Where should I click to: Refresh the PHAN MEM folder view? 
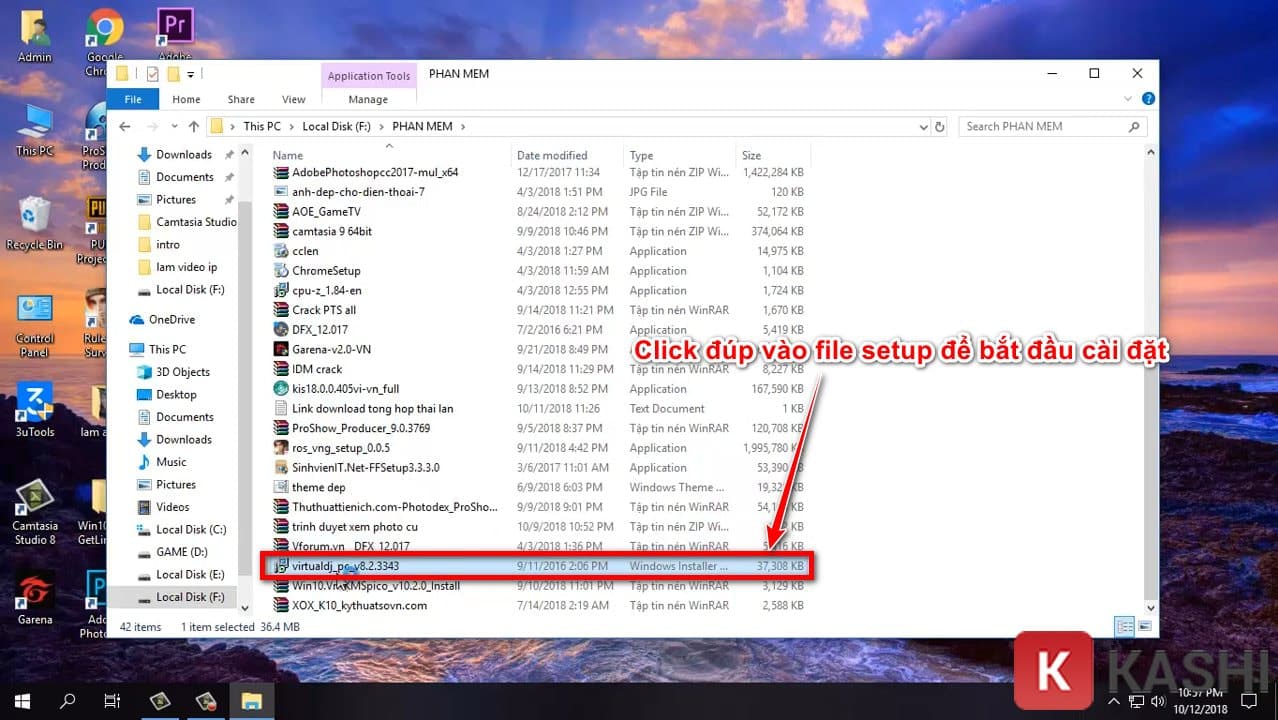tap(938, 126)
